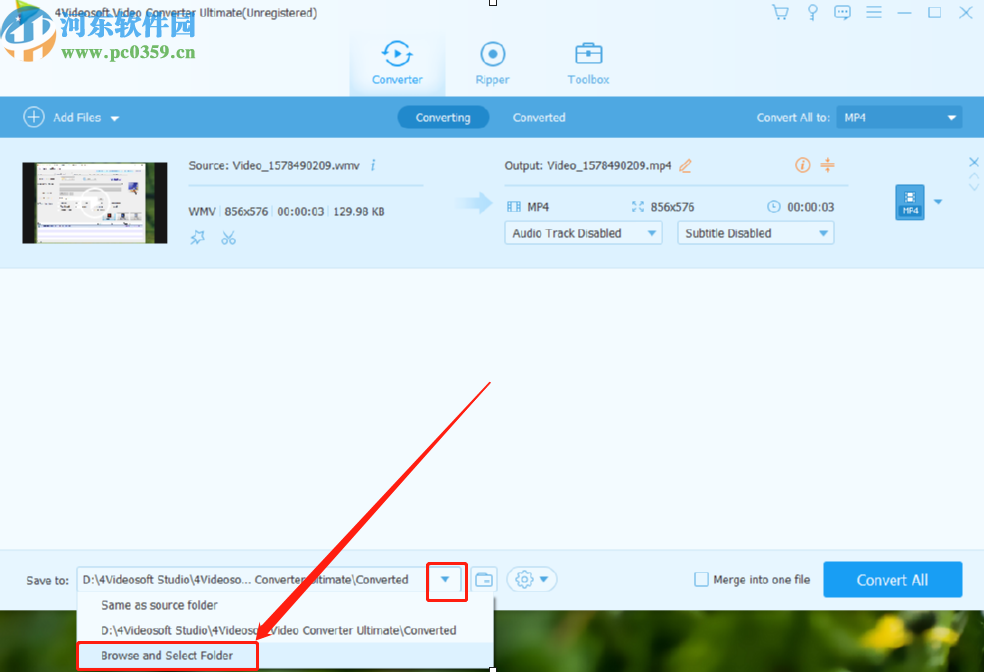Switch to the Converted tab
Screen dimensions: 984x672
pyautogui.click(x=539, y=117)
